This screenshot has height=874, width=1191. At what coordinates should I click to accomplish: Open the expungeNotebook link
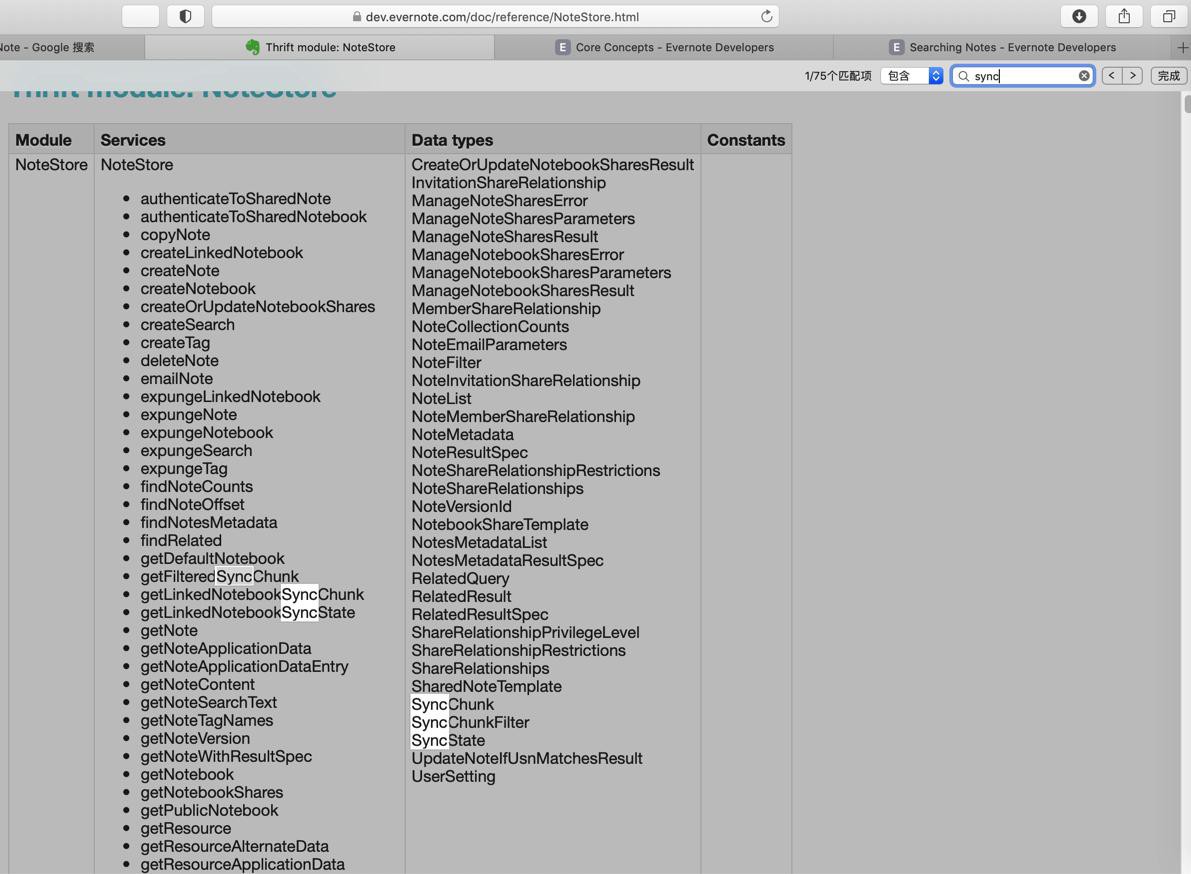[x=206, y=433]
